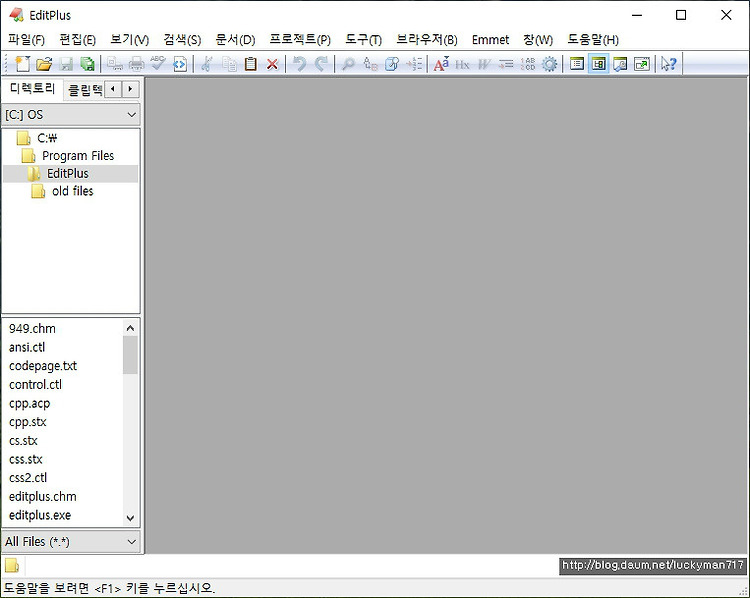Open the 프로젝트(P) menu
Screen dimensions: 750x598
(300, 40)
